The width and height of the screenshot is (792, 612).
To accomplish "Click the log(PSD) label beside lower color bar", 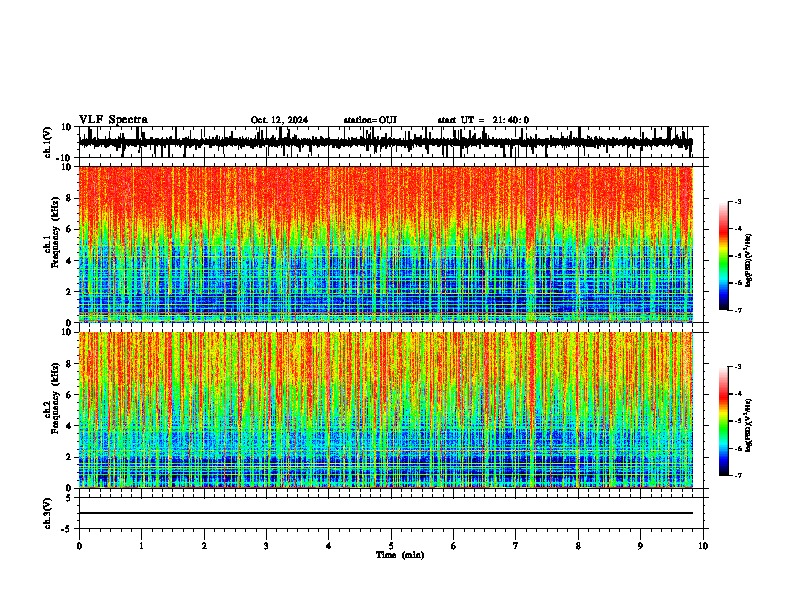I will click(749, 425).
